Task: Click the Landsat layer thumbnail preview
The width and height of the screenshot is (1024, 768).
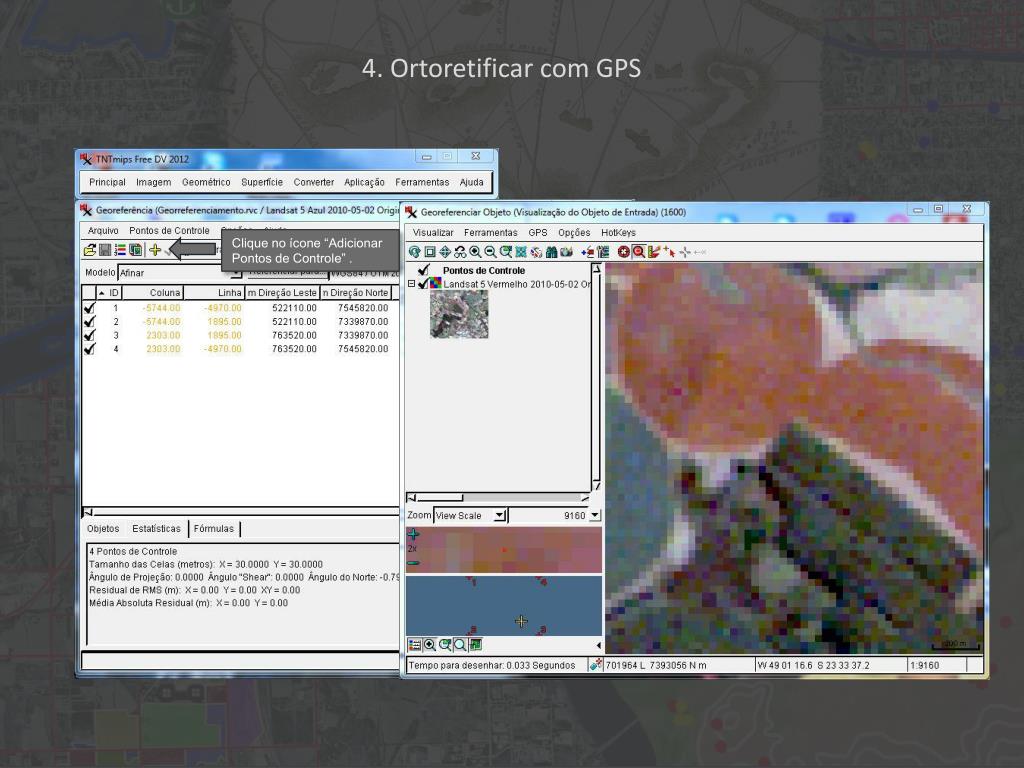Action: 459,314
